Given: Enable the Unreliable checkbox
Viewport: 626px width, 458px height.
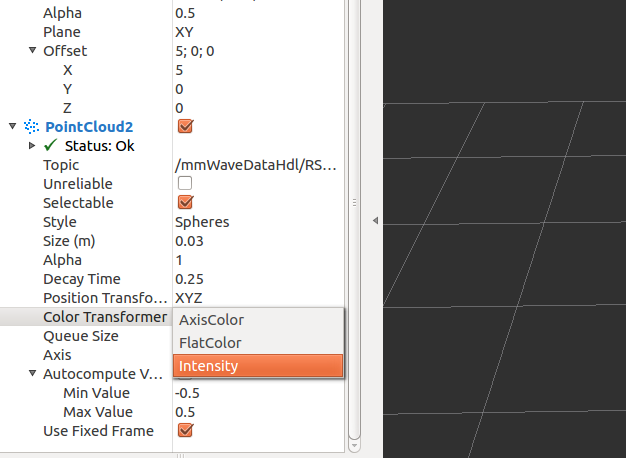Looking at the screenshot, I should (184, 184).
